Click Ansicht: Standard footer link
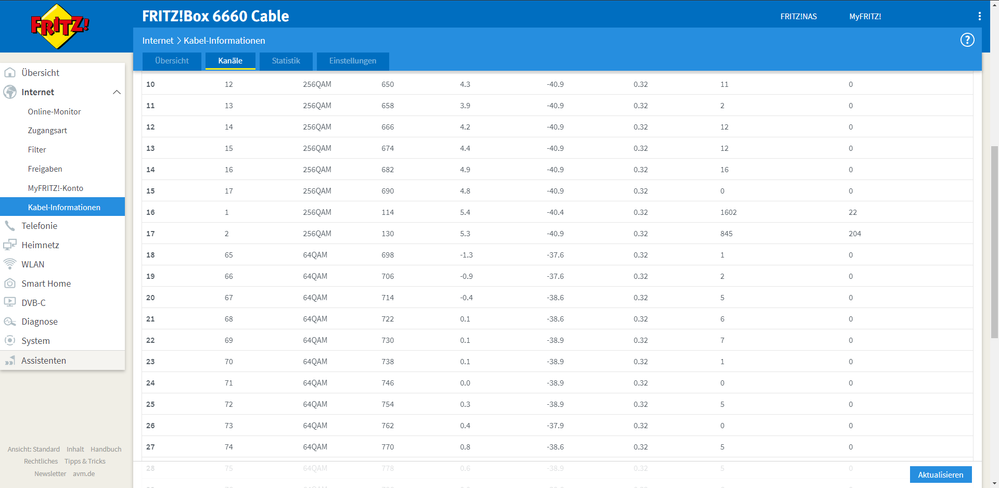Image resolution: width=999 pixels, height=488 pixels. pyautogui.click(x=34, y=449)
